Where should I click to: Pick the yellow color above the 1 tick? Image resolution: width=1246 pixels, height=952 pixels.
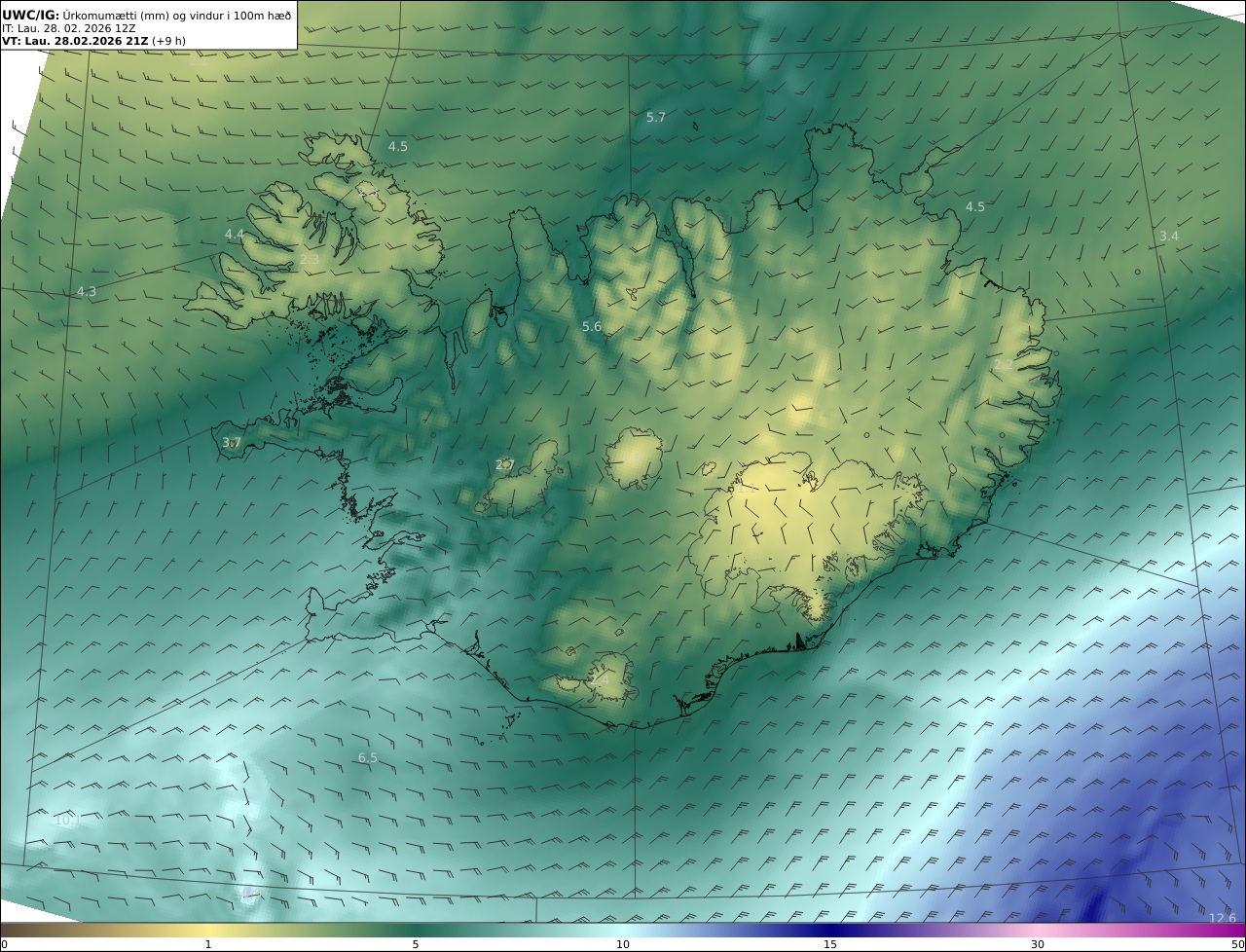(x=208, y=931)
